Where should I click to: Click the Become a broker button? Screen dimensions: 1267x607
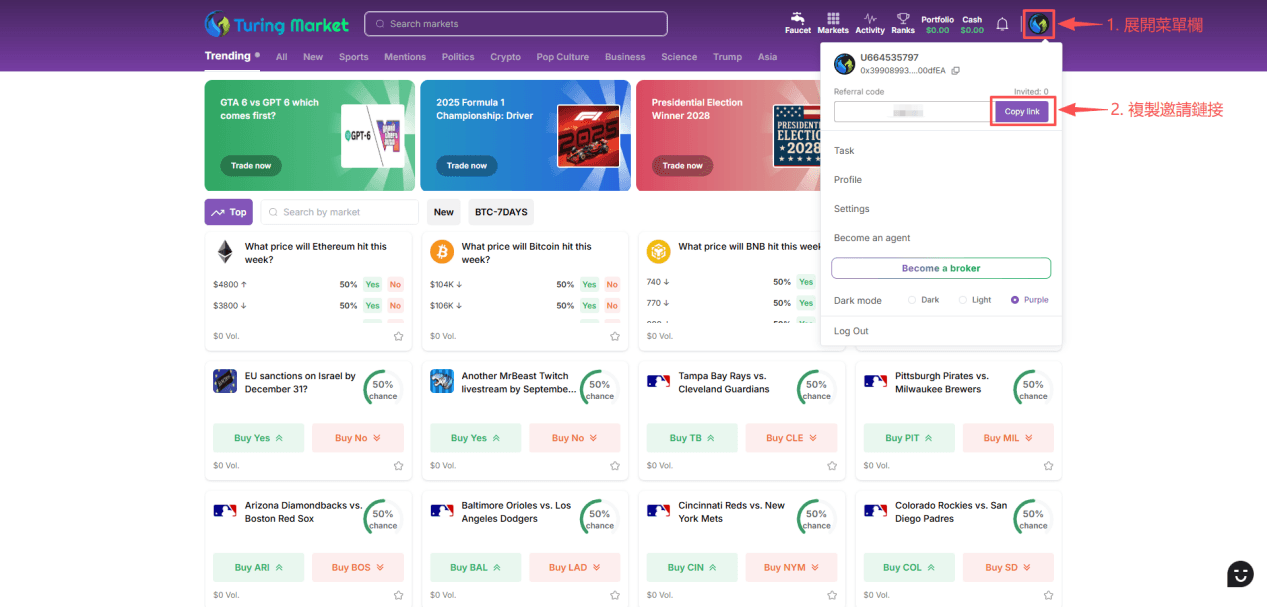pyautogui.click(x=941, y=268)
